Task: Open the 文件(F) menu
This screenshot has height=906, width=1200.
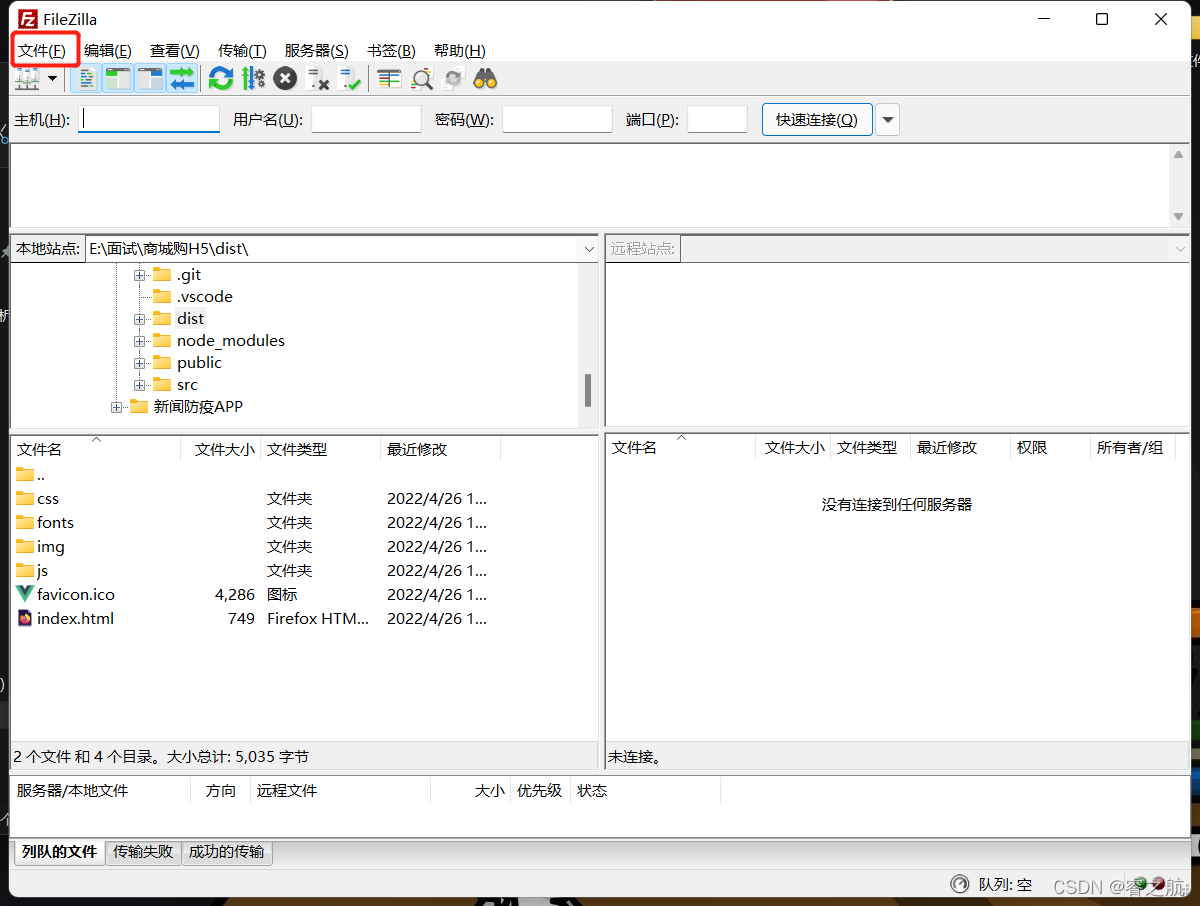Action: tap(42, 50)
